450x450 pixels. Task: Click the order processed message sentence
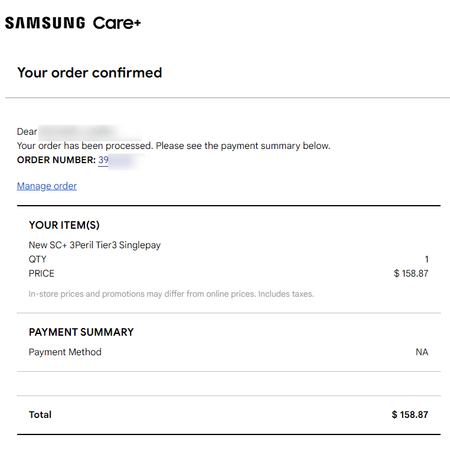(x=174, y=146)
